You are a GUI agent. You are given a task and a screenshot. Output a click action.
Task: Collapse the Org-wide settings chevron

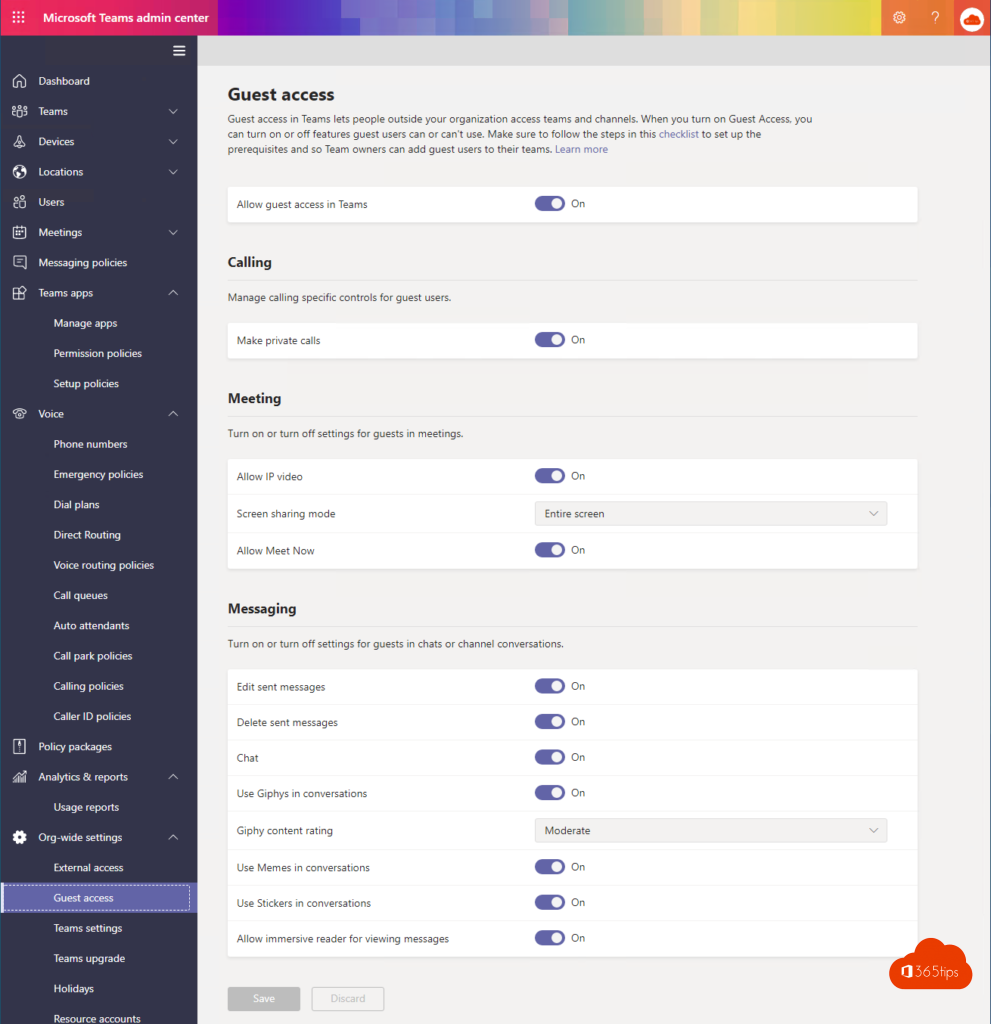[173, 837]
